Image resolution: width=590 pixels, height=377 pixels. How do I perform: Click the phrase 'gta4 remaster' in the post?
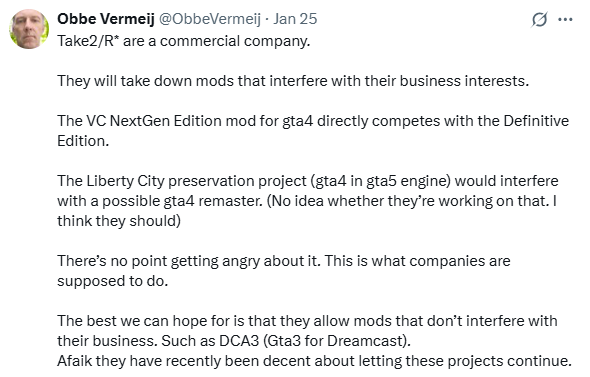pyautogui.click(x=213, y=201)
